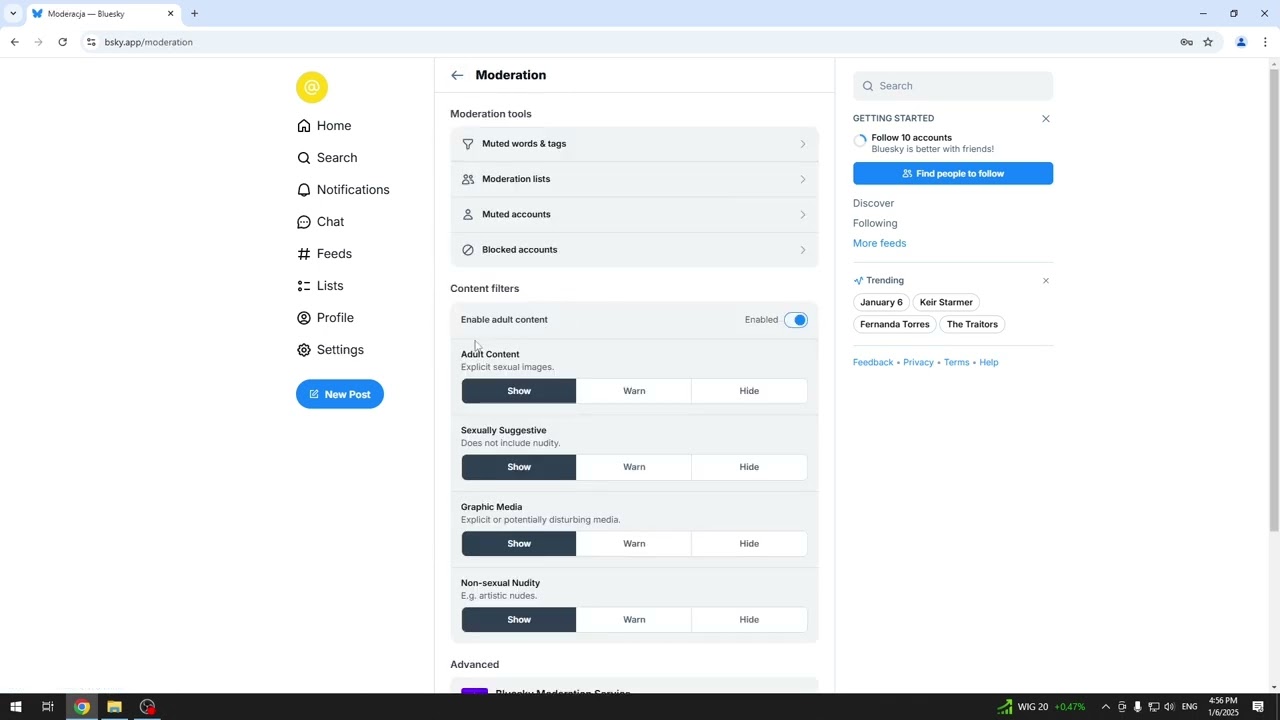This screenshot has width=1280, height=720.
Task: Go to Home in left navigation
Action: 324,126
